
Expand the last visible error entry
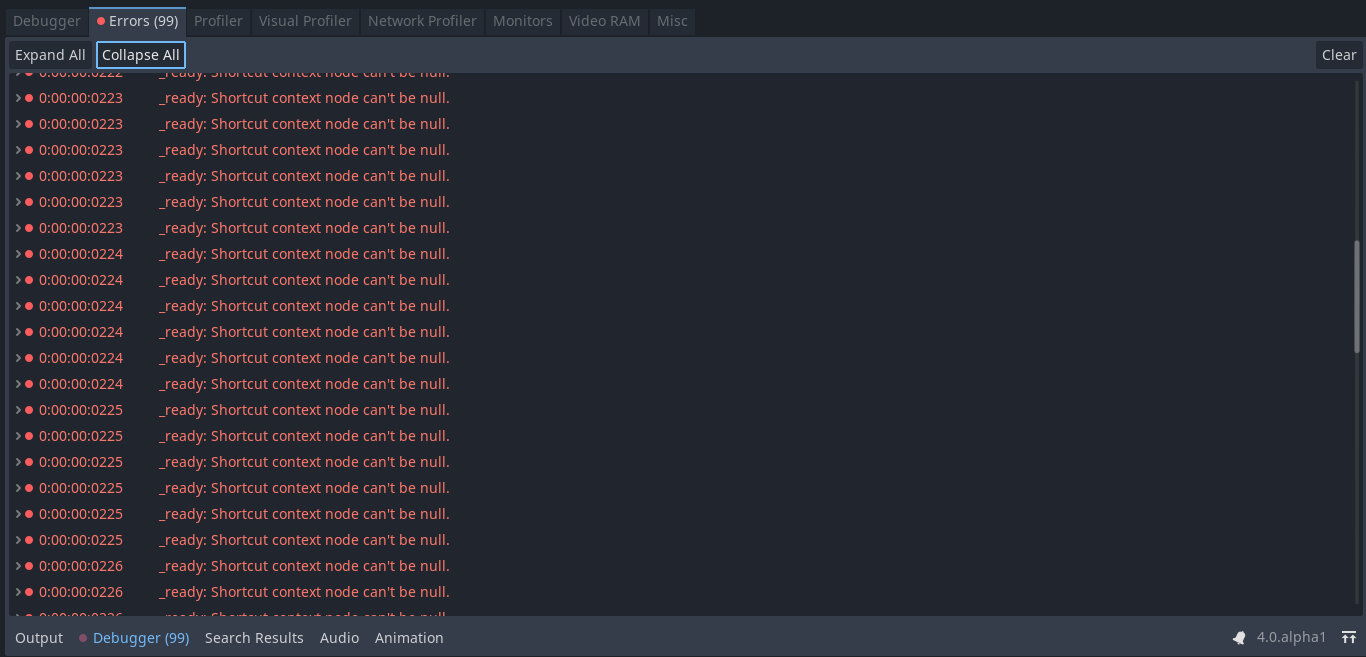tap(17, 591)
